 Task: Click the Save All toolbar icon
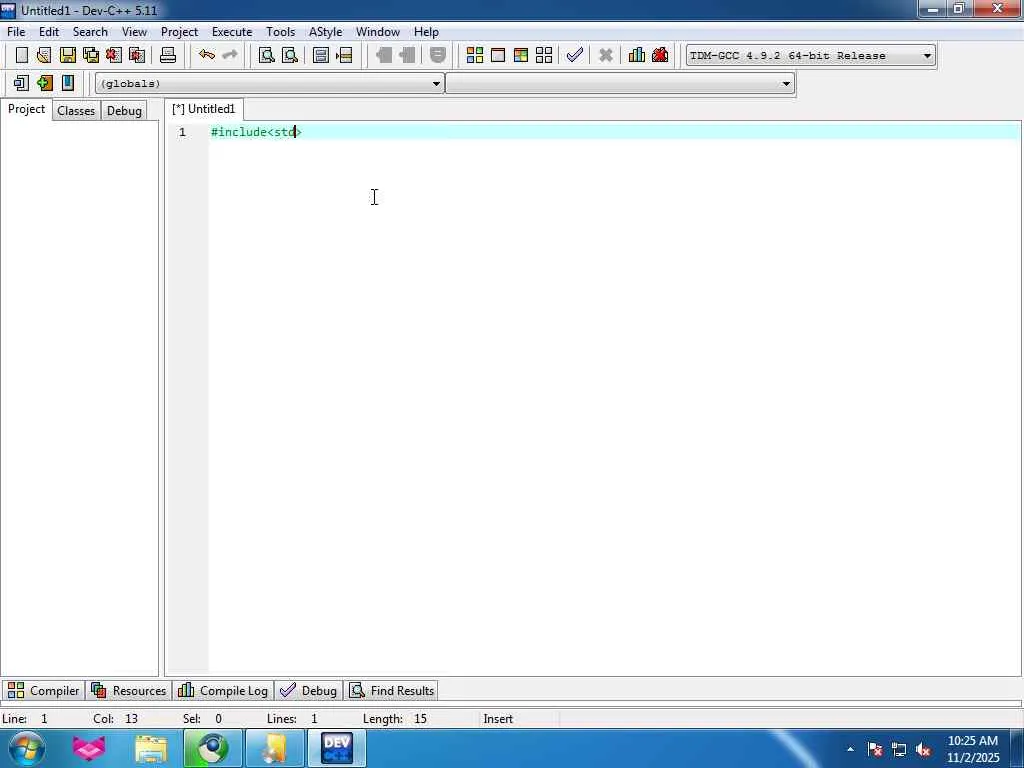(91, 56)
